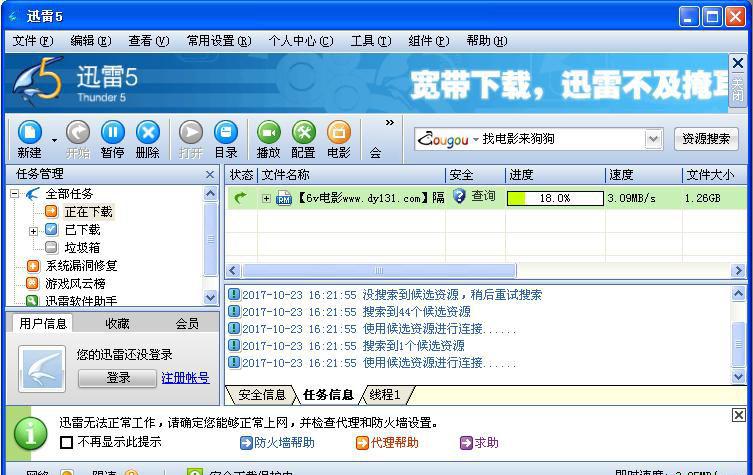Open the 工具(T) menu

pyautogui.click(x=371, y=41)
